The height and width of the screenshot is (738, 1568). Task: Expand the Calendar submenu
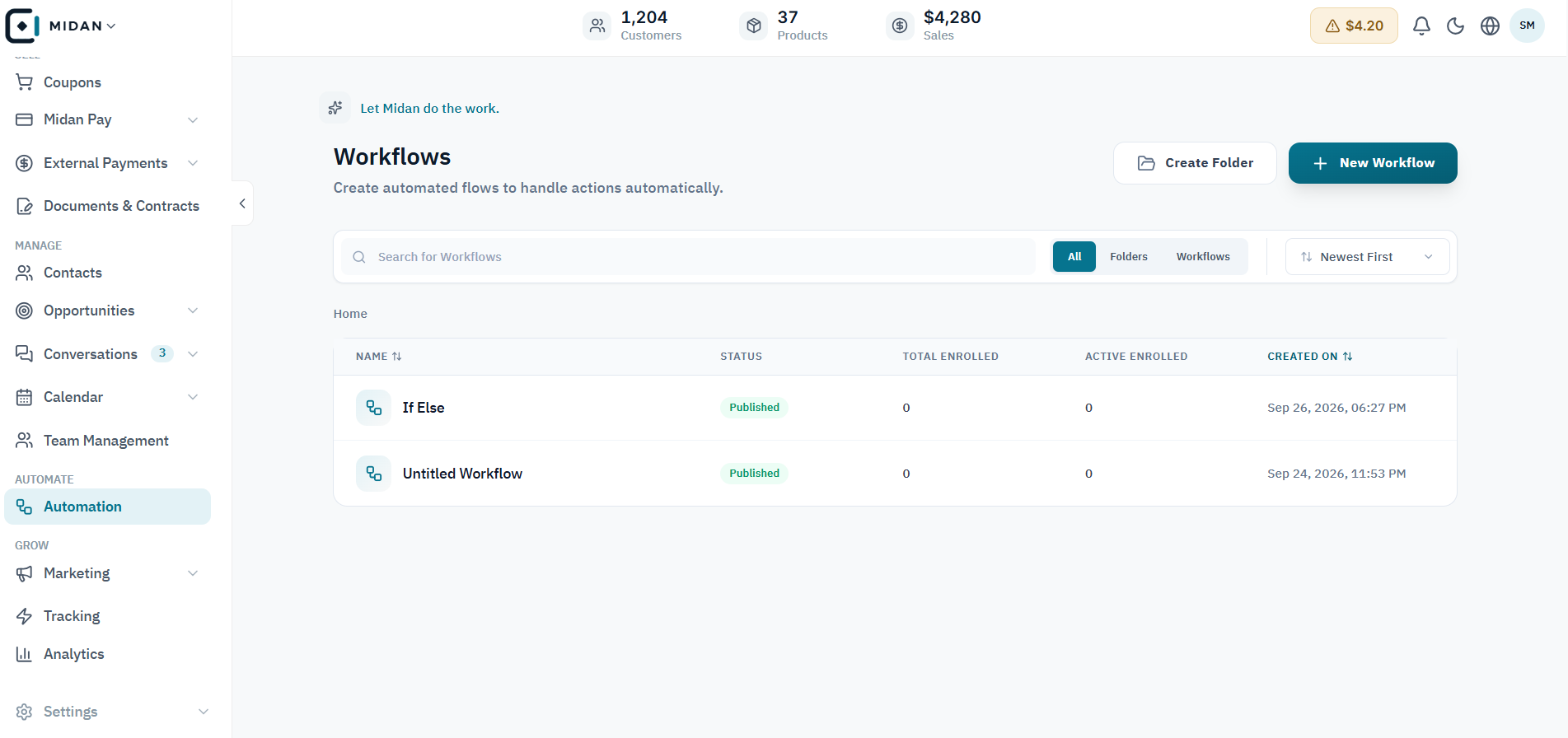[x=193, y=397]
